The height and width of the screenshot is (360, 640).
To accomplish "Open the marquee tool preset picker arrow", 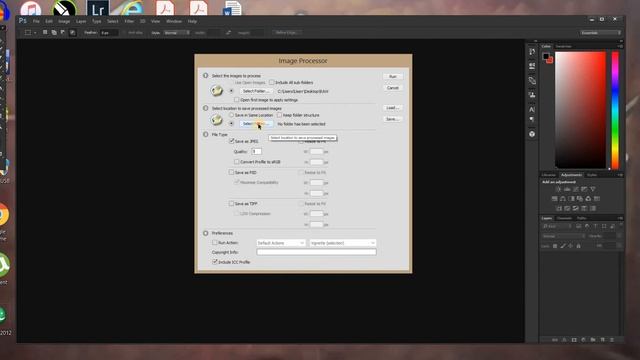I will (x=36, y=33).
